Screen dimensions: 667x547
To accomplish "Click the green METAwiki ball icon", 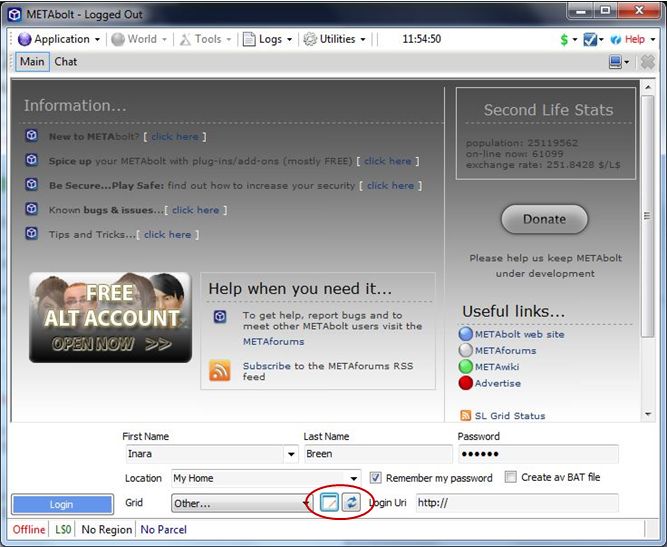I will (465, 367).
